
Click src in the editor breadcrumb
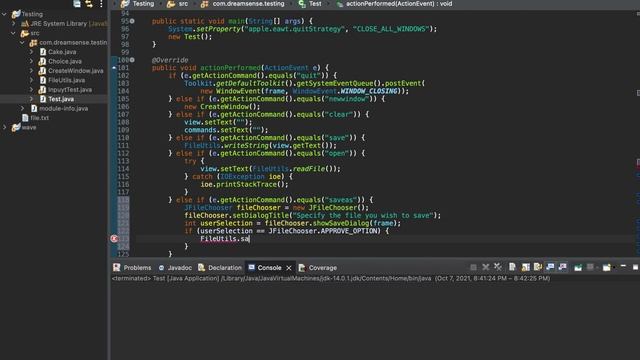pos(178,4)
